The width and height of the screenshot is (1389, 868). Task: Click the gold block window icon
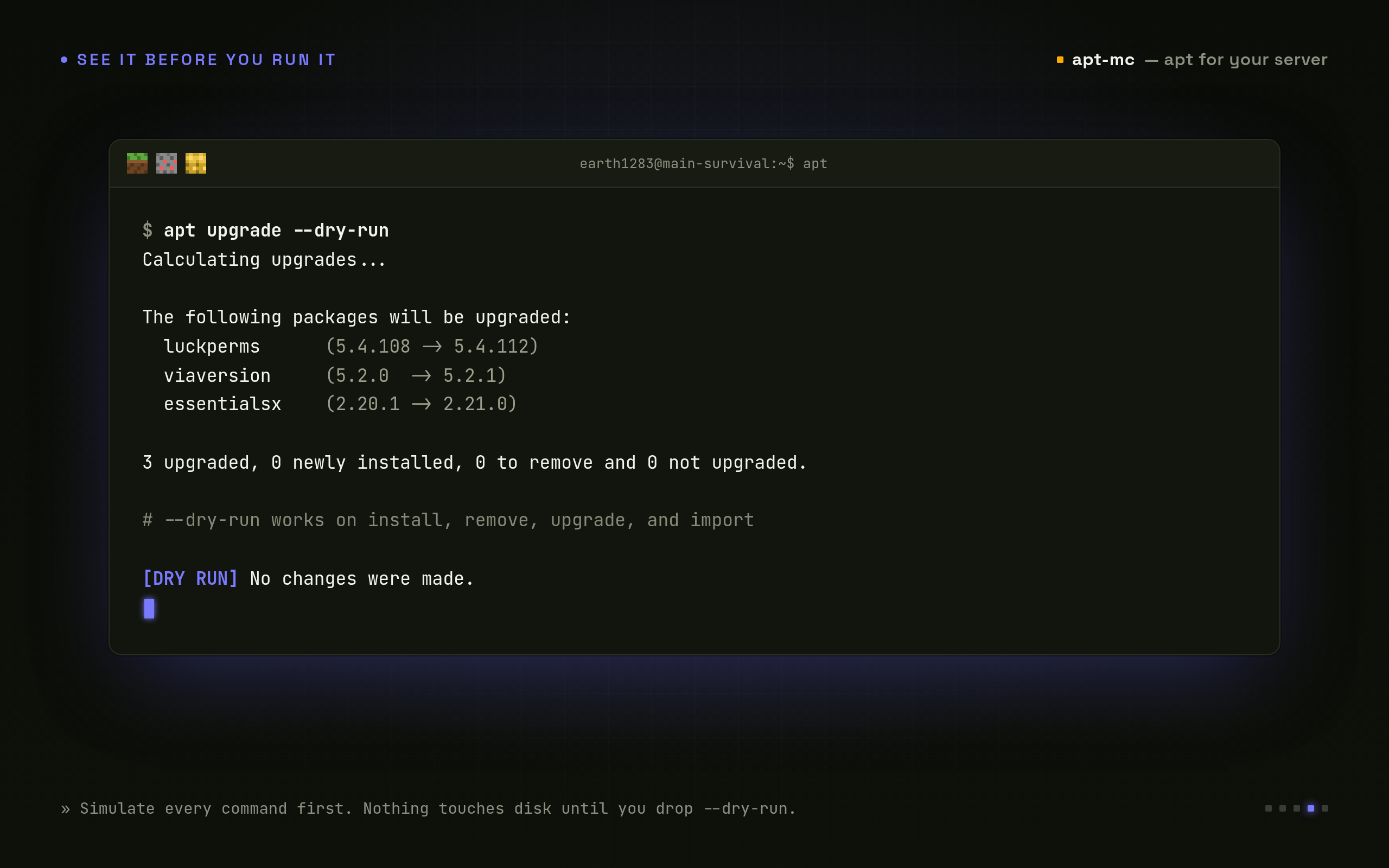pos(196,164)
